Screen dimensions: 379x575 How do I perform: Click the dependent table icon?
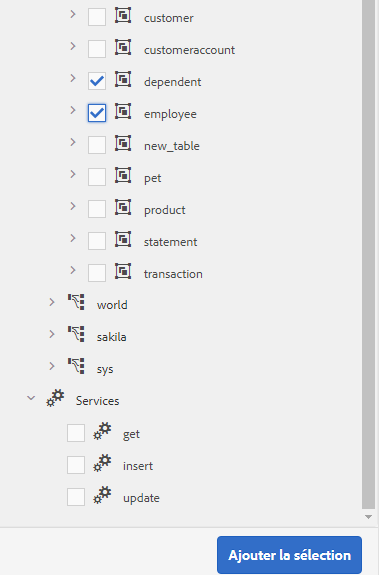123,80
